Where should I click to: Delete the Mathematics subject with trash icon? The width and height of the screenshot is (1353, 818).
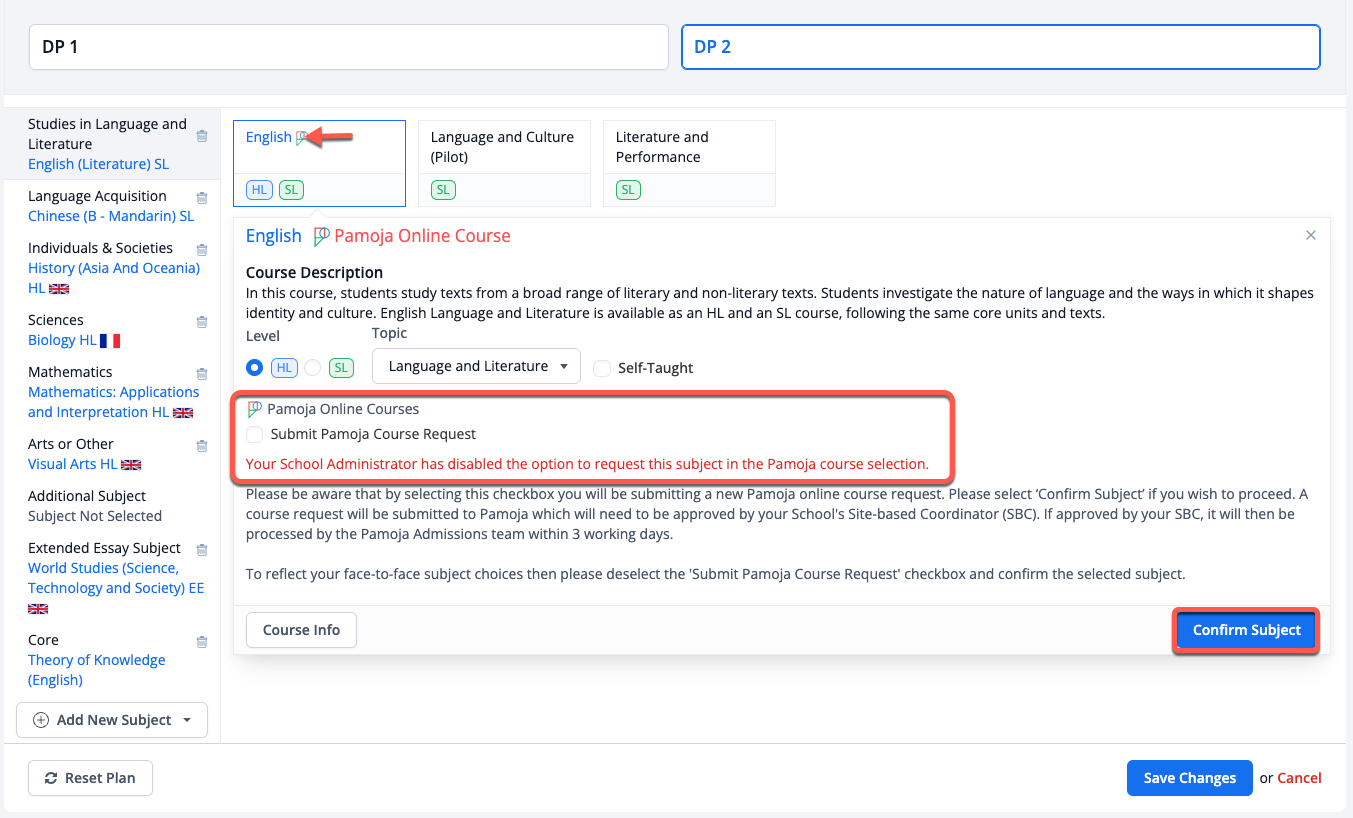[x=202, y=374]
